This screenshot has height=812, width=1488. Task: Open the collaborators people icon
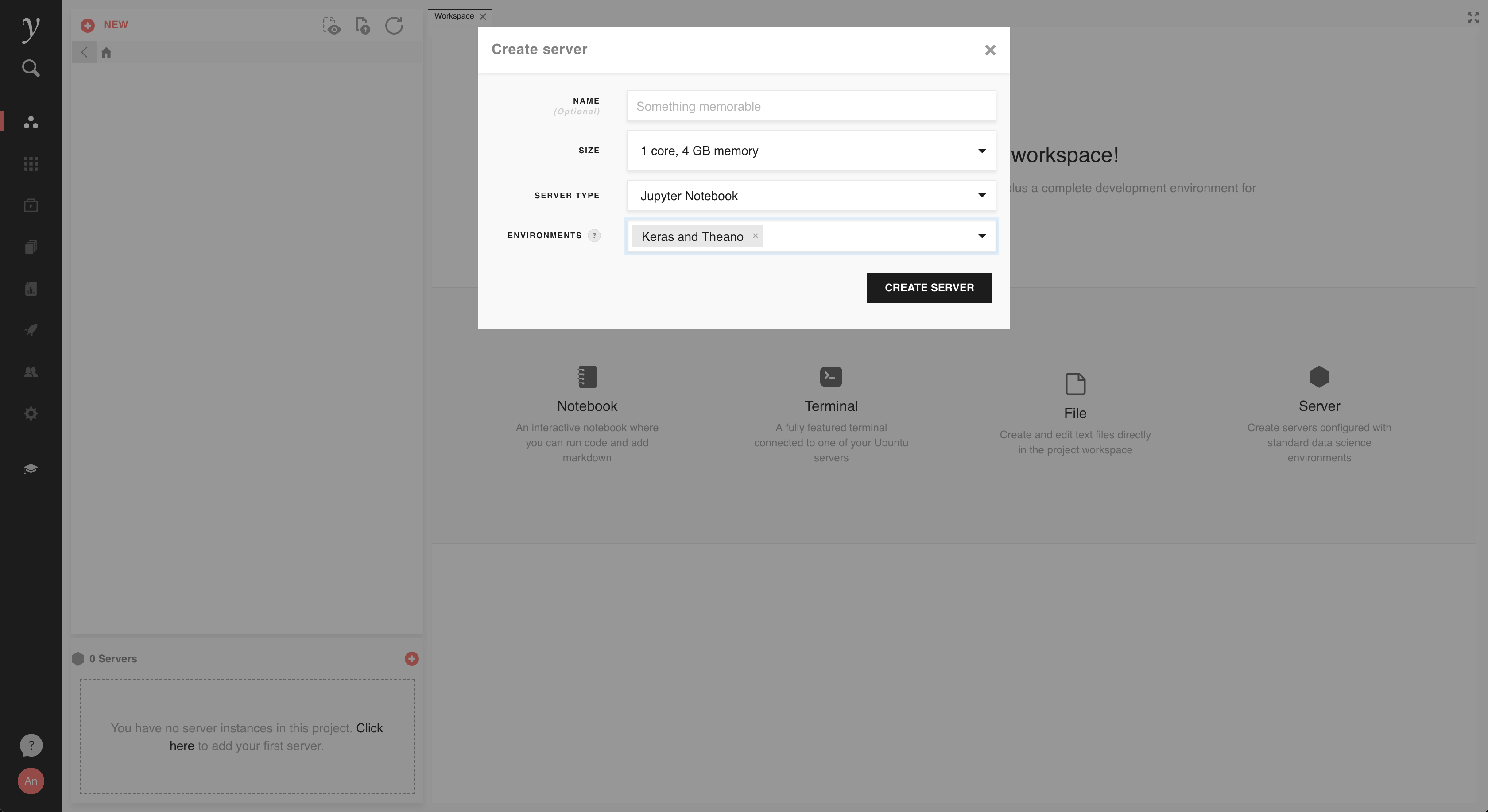[31, 372]
